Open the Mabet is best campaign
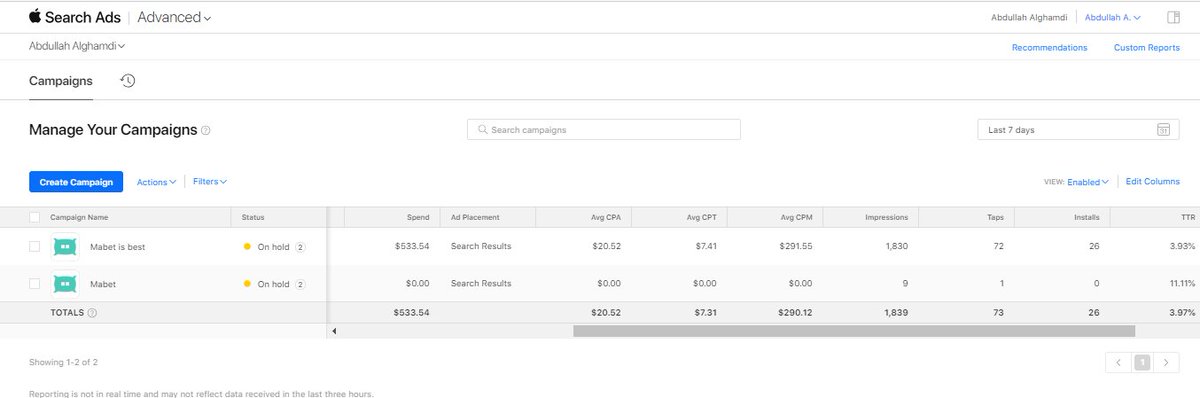Viewport: 1200px width, 398px height. tap(118, 247)
